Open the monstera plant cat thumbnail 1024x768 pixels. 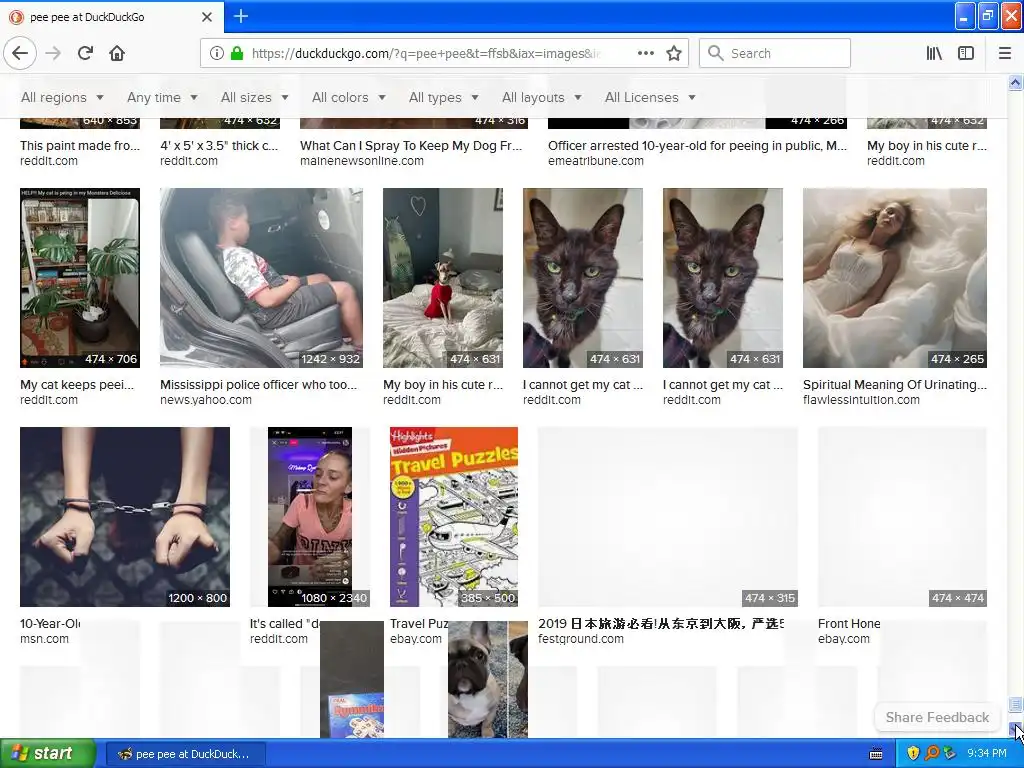coord(80,278)
